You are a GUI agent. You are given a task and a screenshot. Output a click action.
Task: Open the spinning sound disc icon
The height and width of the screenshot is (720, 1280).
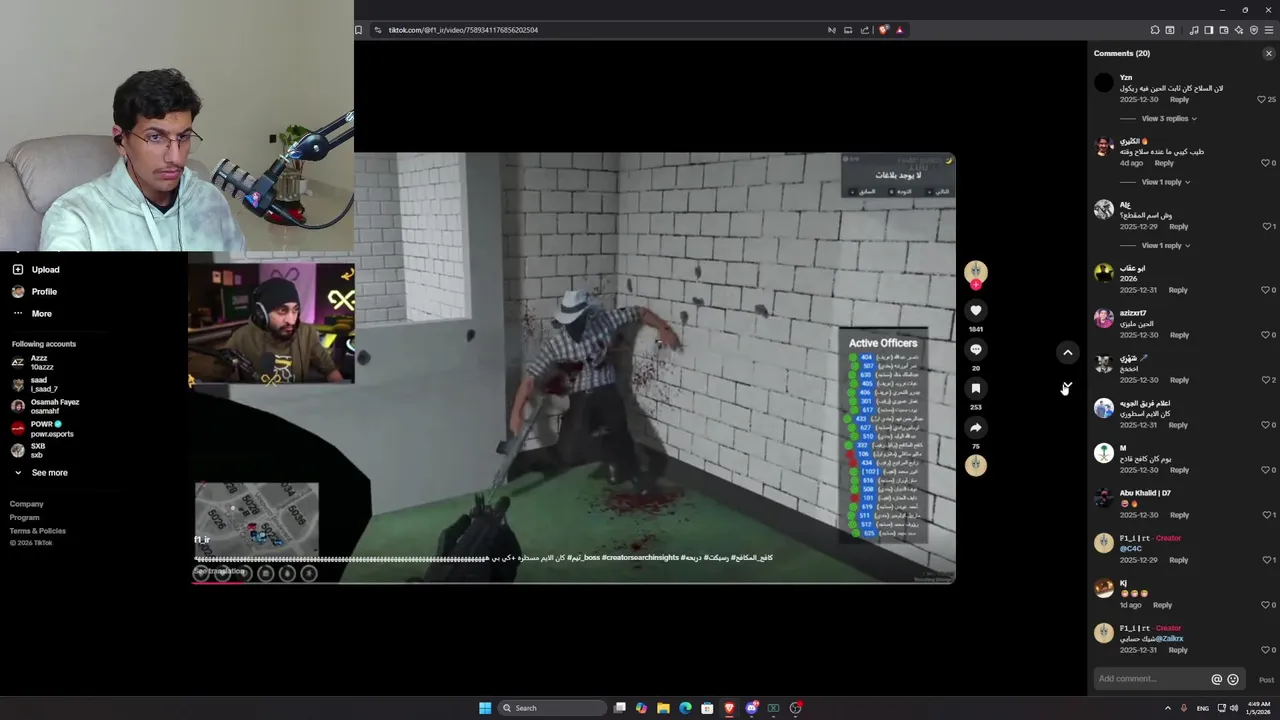pyautogui.click(x=976, y=465)
